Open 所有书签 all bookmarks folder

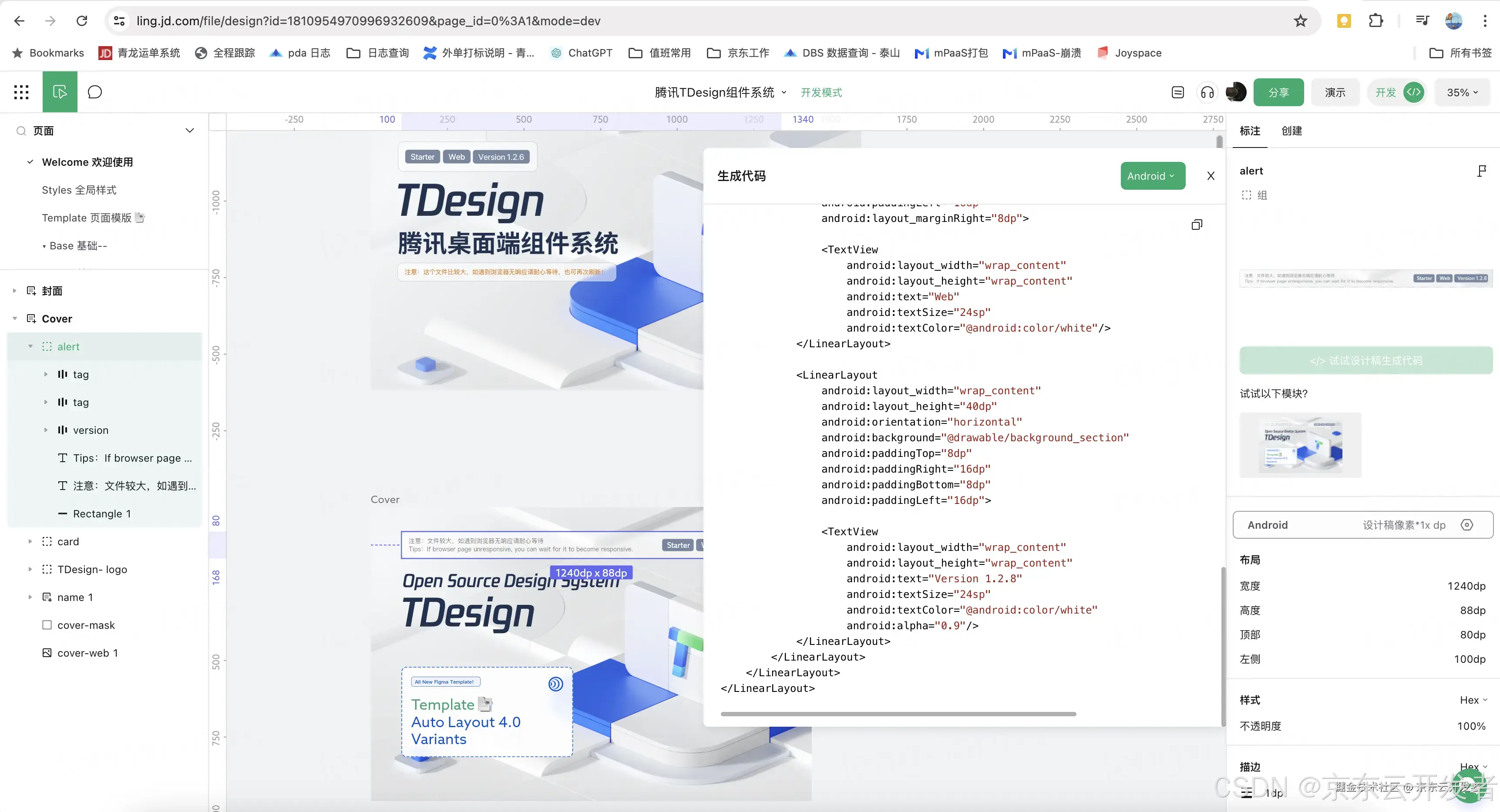click(1461, 53)
